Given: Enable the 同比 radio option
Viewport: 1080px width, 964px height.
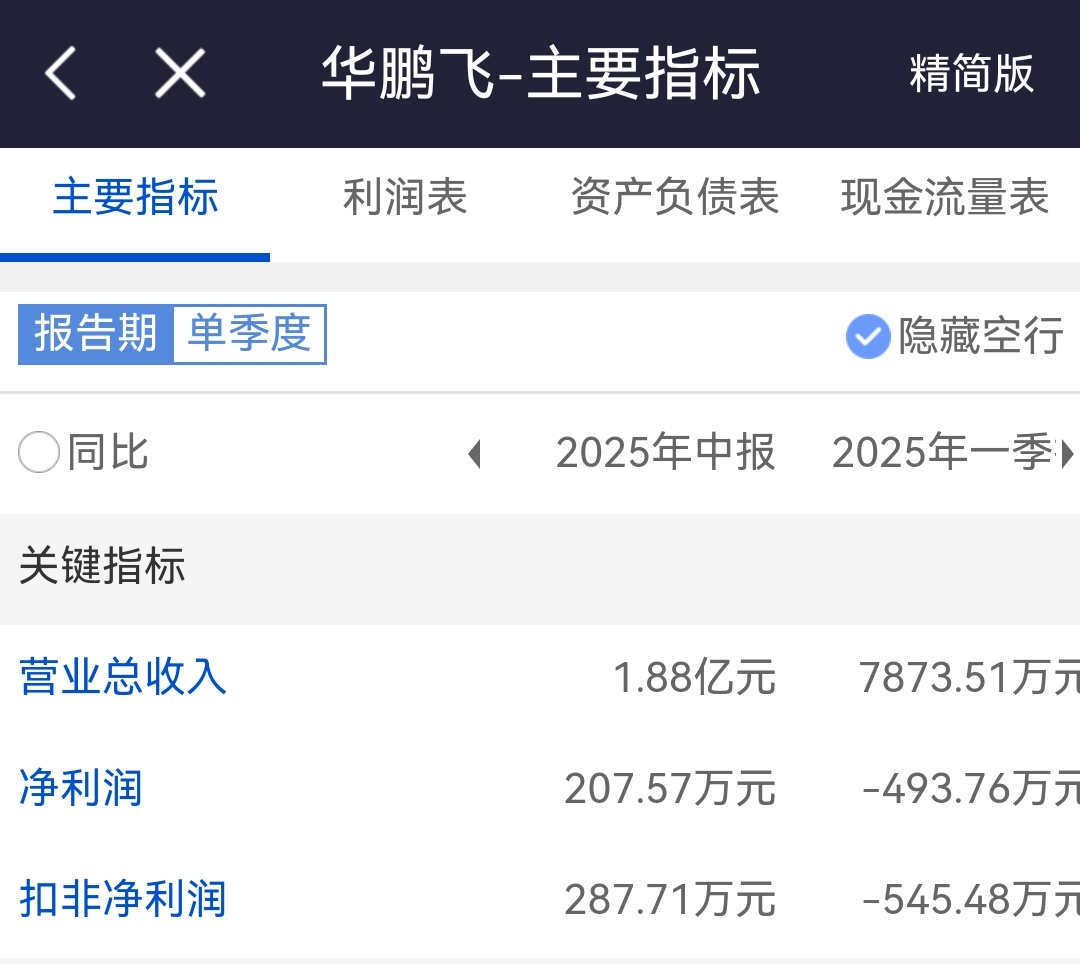Looking at the screenshot, I should (40, 453).
